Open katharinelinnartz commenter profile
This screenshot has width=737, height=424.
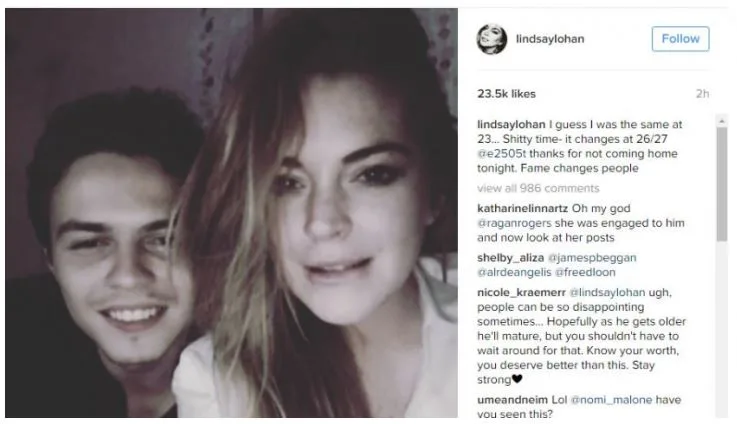pos(522,208)
